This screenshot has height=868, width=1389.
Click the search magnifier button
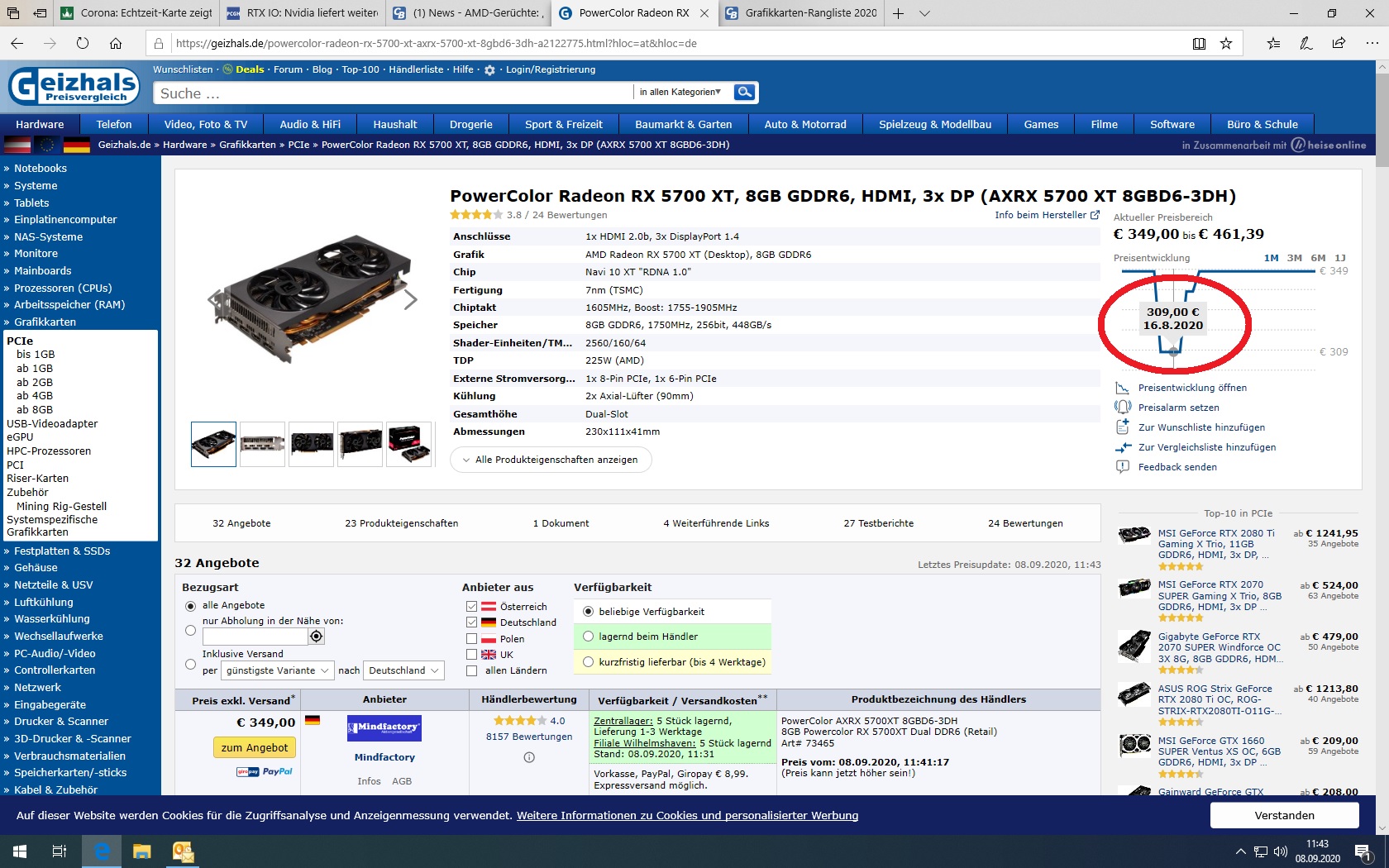pyautogui.click(x=744, y=92)
